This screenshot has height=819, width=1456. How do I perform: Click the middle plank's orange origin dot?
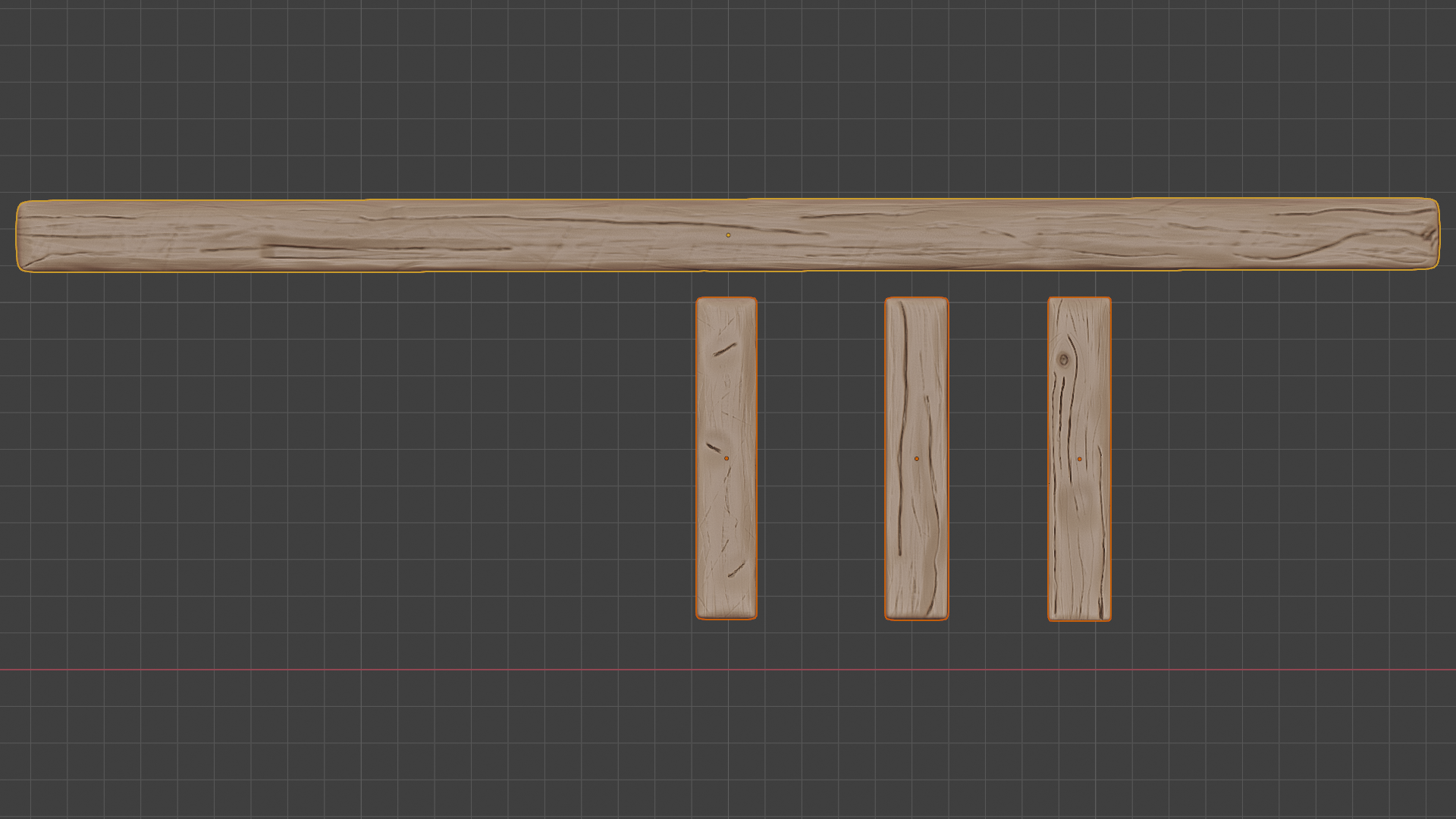tap(916, 458)
